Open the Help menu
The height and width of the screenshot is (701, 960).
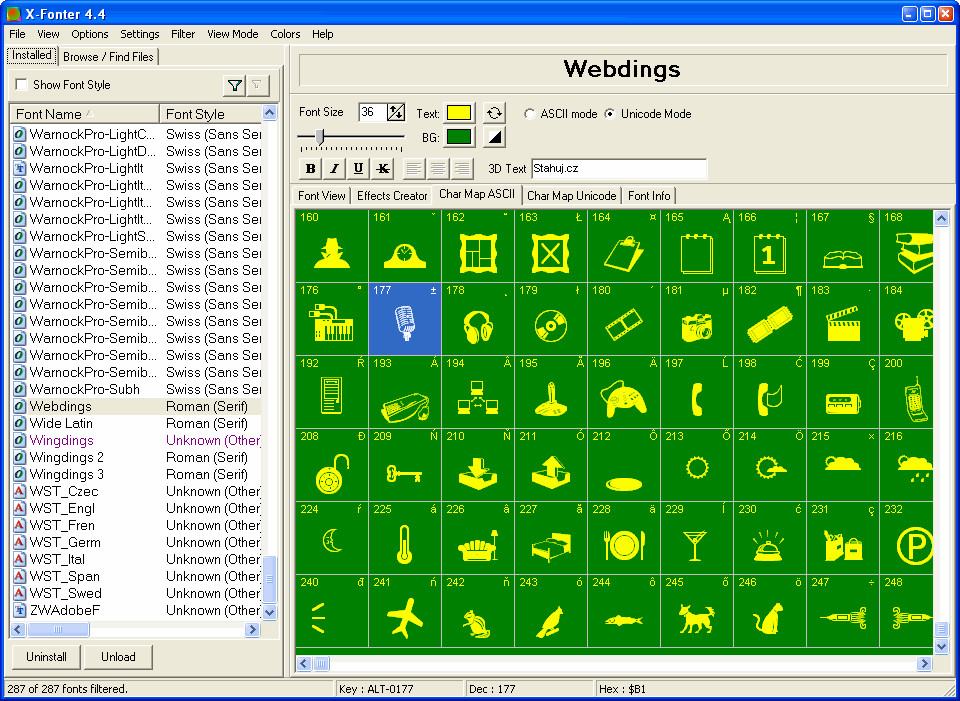tap(323, 34)
